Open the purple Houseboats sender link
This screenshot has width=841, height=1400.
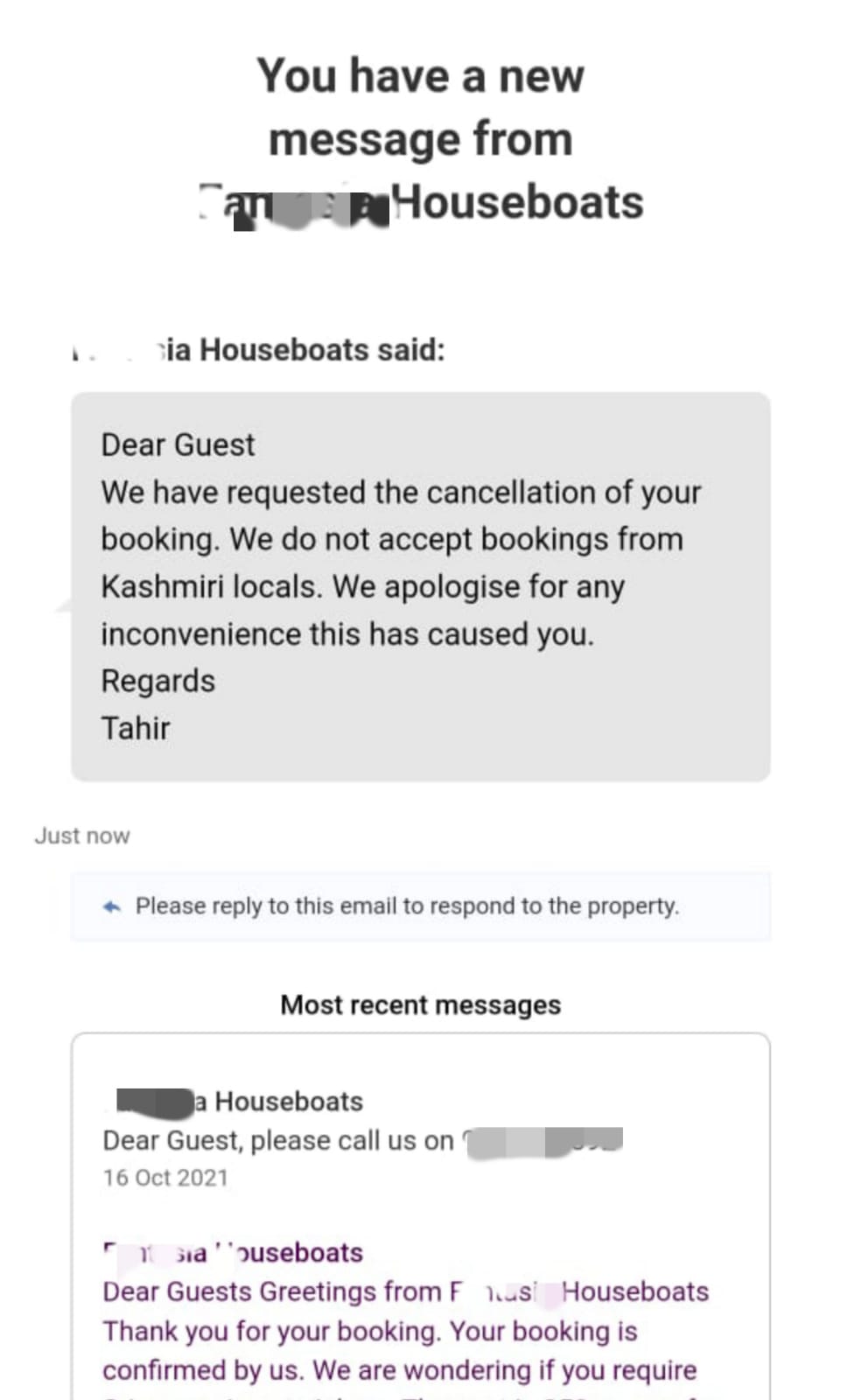click(x=233, y=1253)
